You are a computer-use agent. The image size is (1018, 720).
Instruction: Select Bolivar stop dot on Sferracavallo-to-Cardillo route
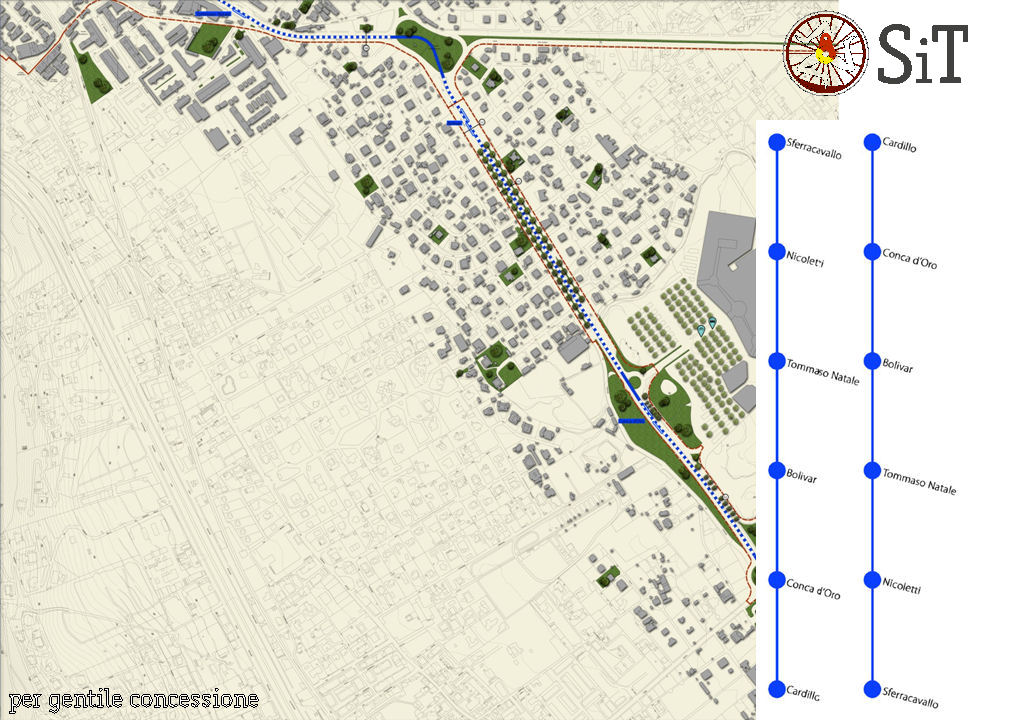(776, 471)
